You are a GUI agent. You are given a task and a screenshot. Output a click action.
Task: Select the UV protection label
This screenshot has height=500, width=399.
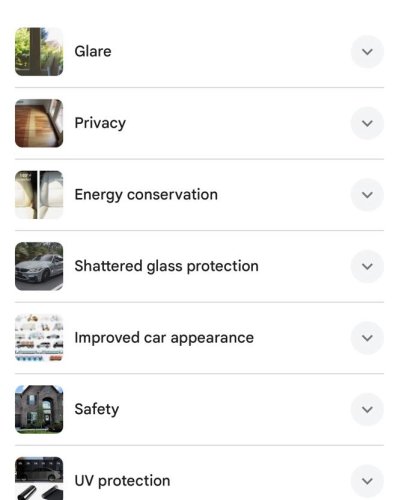coord(122,481)
